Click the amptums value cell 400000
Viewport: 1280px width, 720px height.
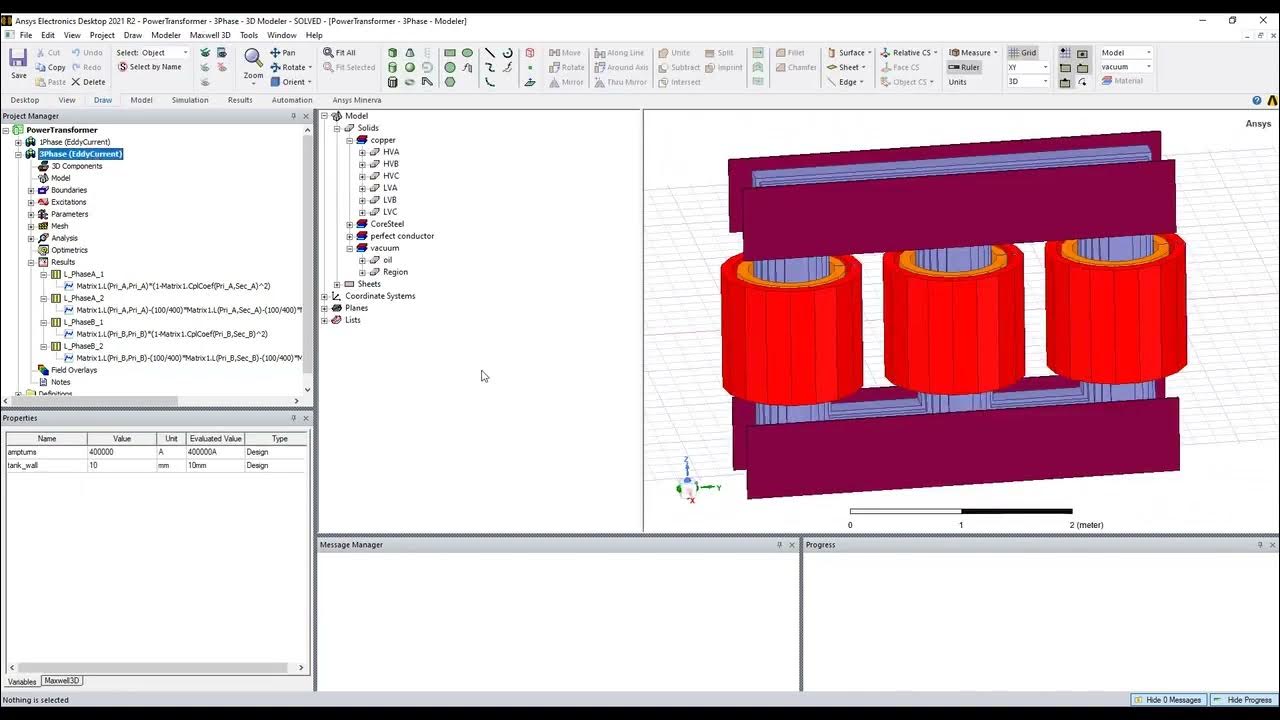(x=122, y=452)
